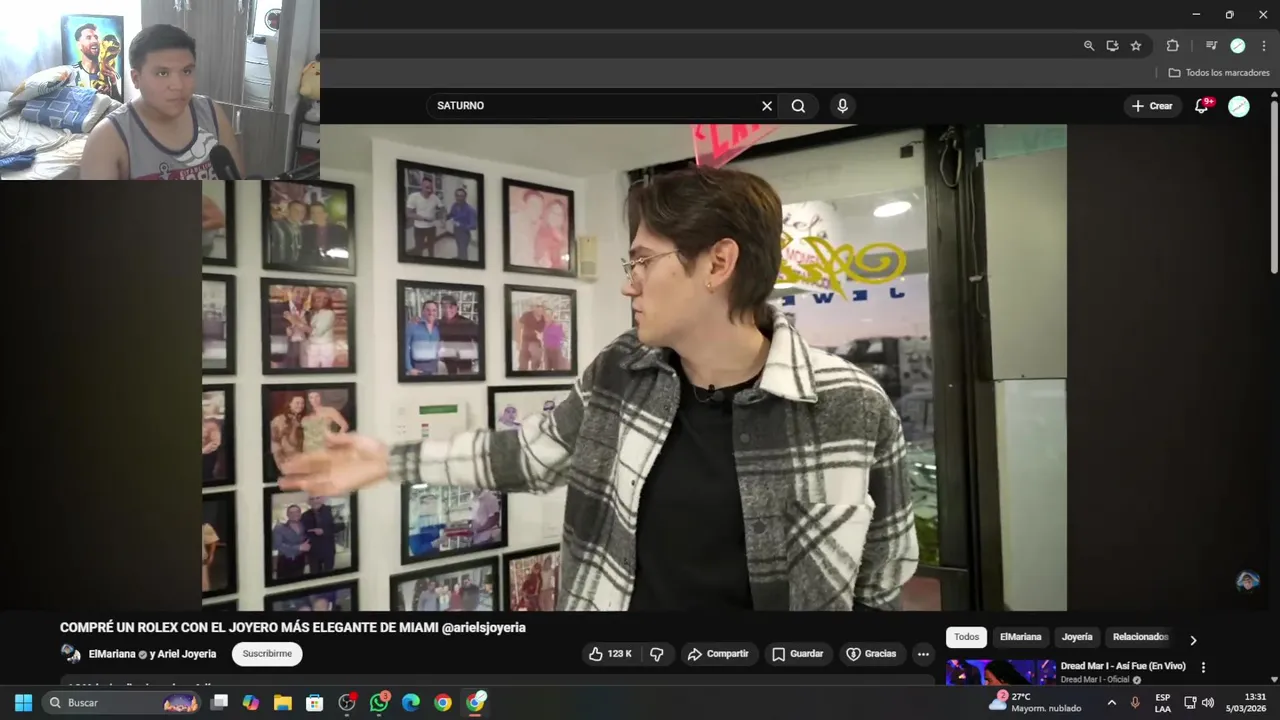Open File Explorer from taskbar
This screenshot has height=720, width=1280.
pyautogui.click(x=283, y=703)
